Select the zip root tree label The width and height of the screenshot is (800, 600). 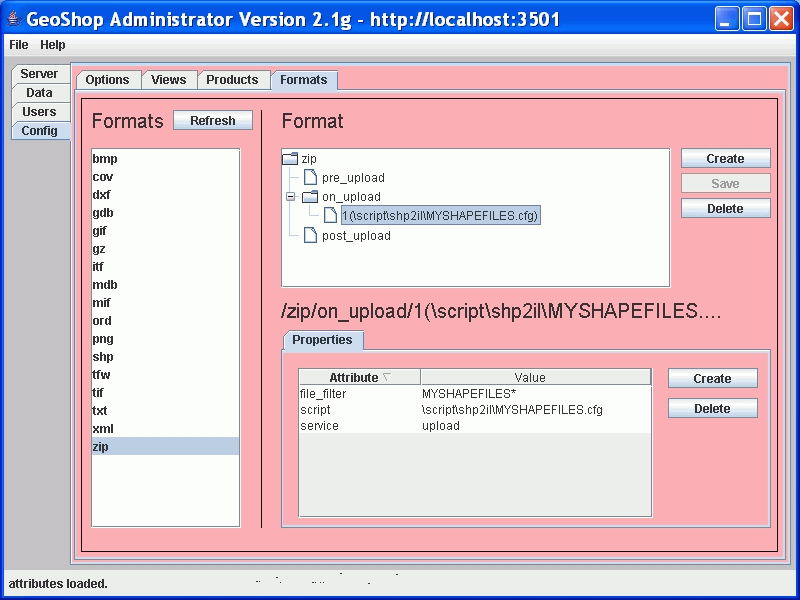(x=309, y=159)
